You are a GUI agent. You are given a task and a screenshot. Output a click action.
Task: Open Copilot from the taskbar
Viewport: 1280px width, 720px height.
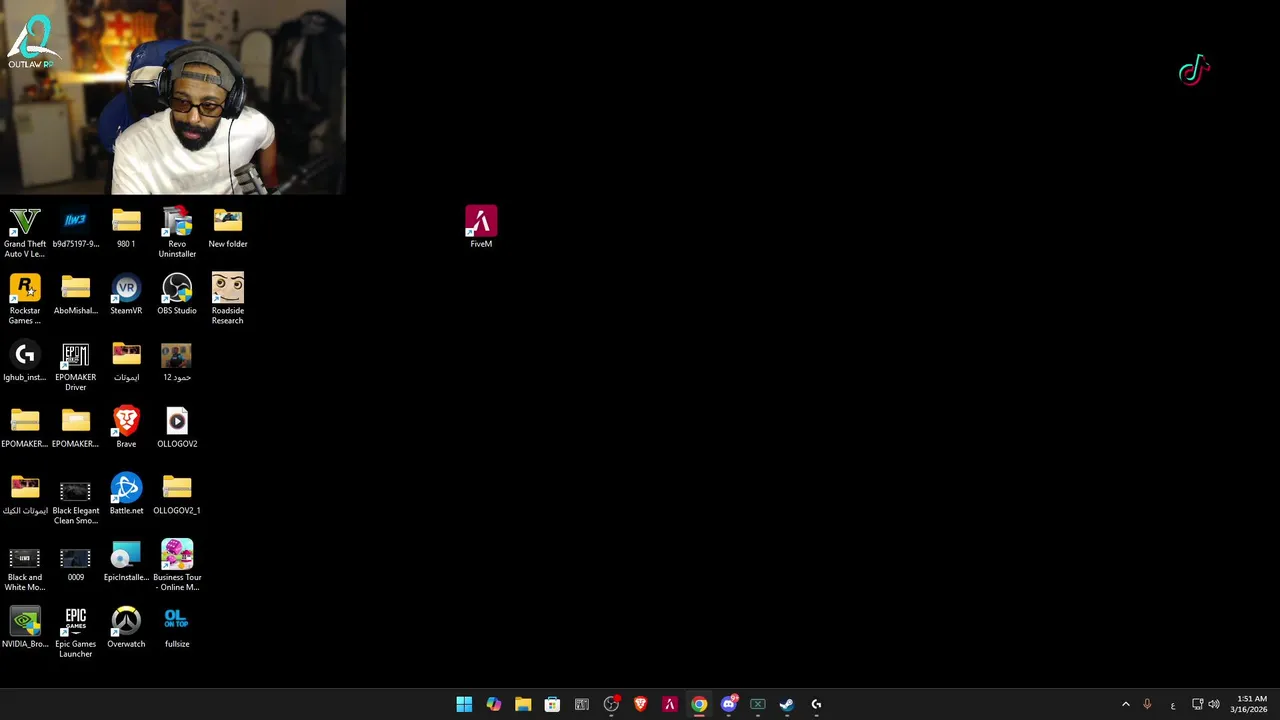494,704
